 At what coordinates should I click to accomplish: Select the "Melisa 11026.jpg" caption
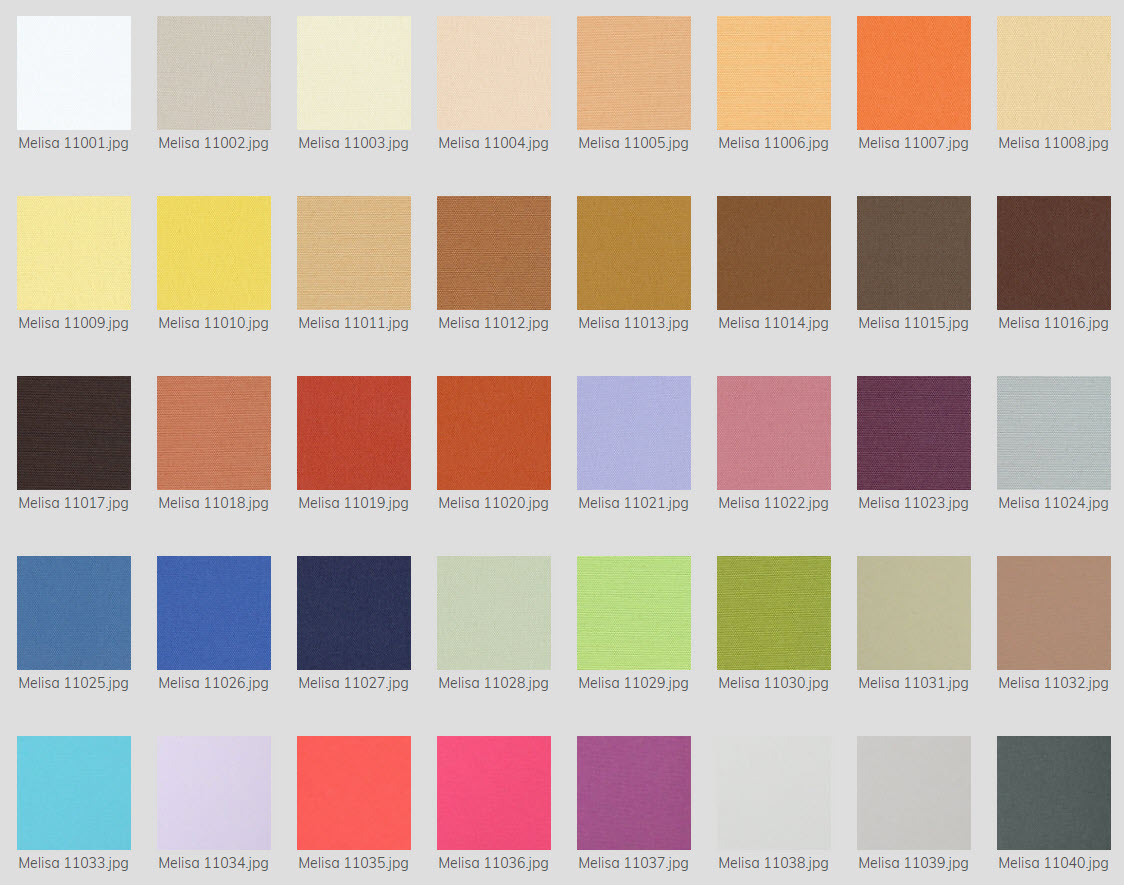pos(214,683)
